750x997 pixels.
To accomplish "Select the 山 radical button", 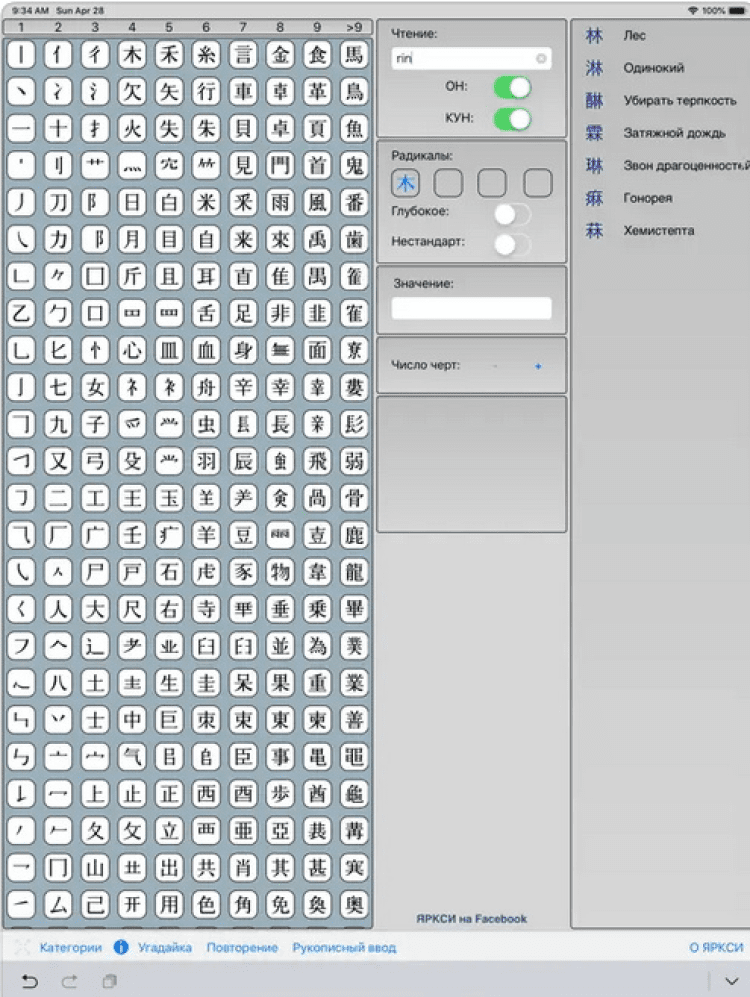I will click(x=95, y=867).
